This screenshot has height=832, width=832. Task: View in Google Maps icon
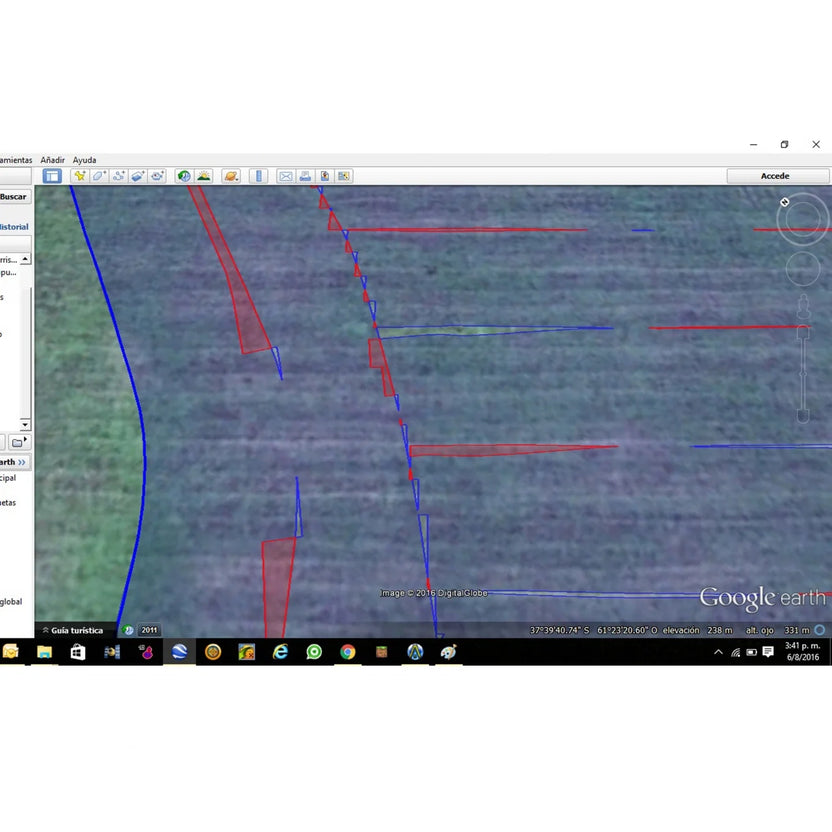pyautogui.click(x=344, y=176)
